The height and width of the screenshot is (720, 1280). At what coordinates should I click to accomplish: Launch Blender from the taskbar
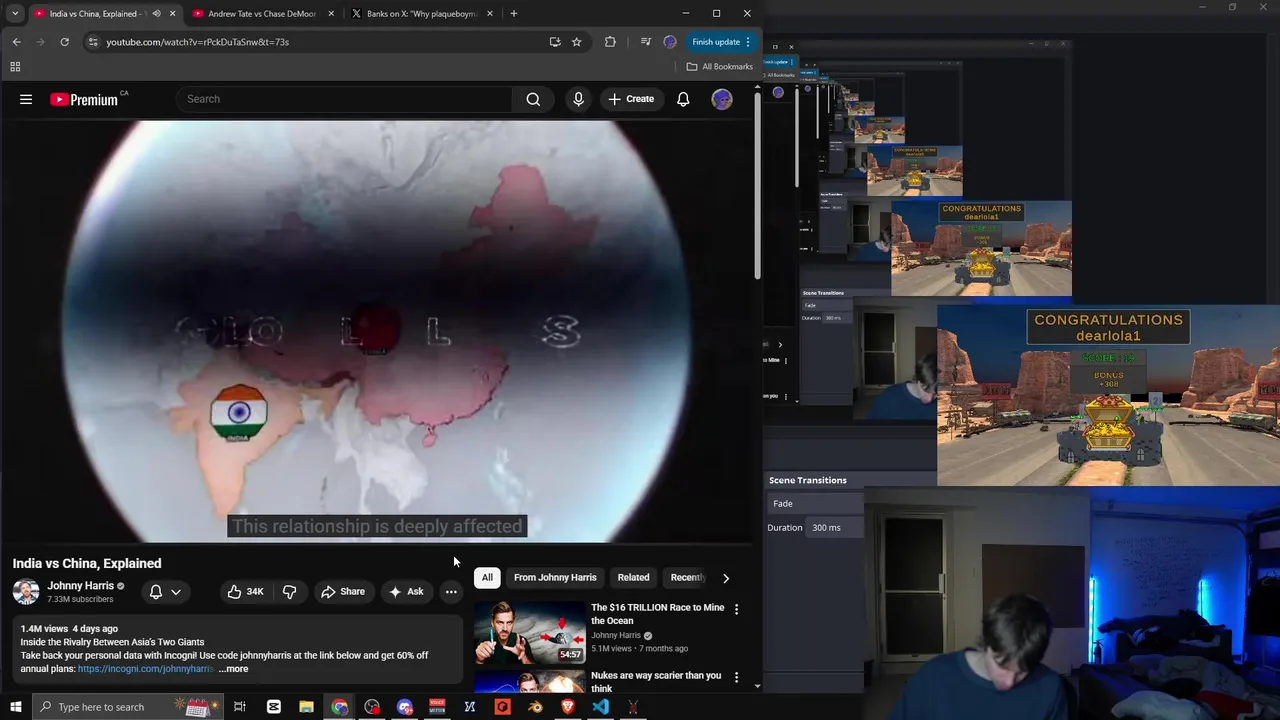pos(535,707)
